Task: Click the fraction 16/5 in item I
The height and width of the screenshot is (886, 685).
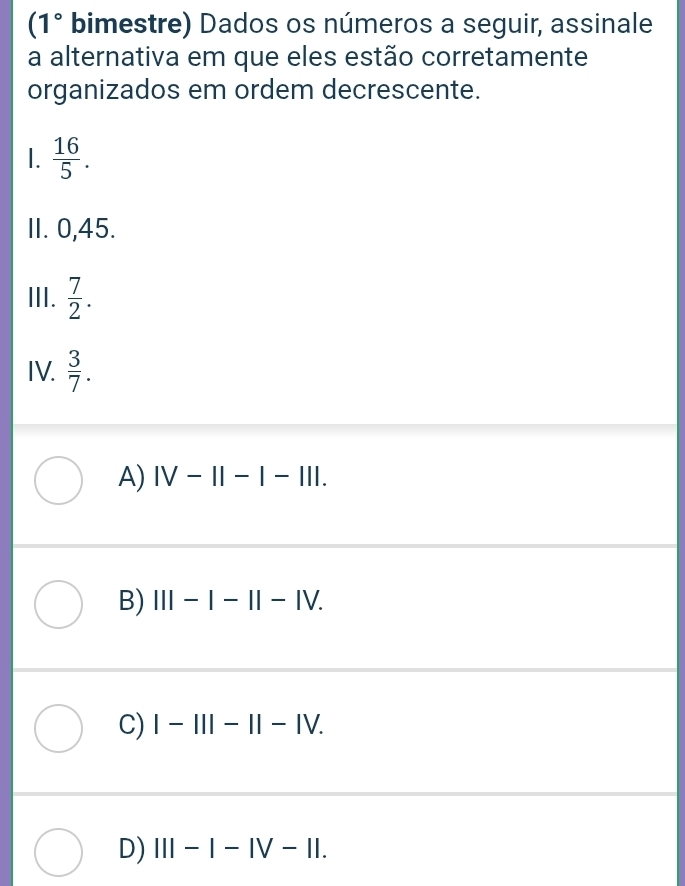Action: coord(67,159)
